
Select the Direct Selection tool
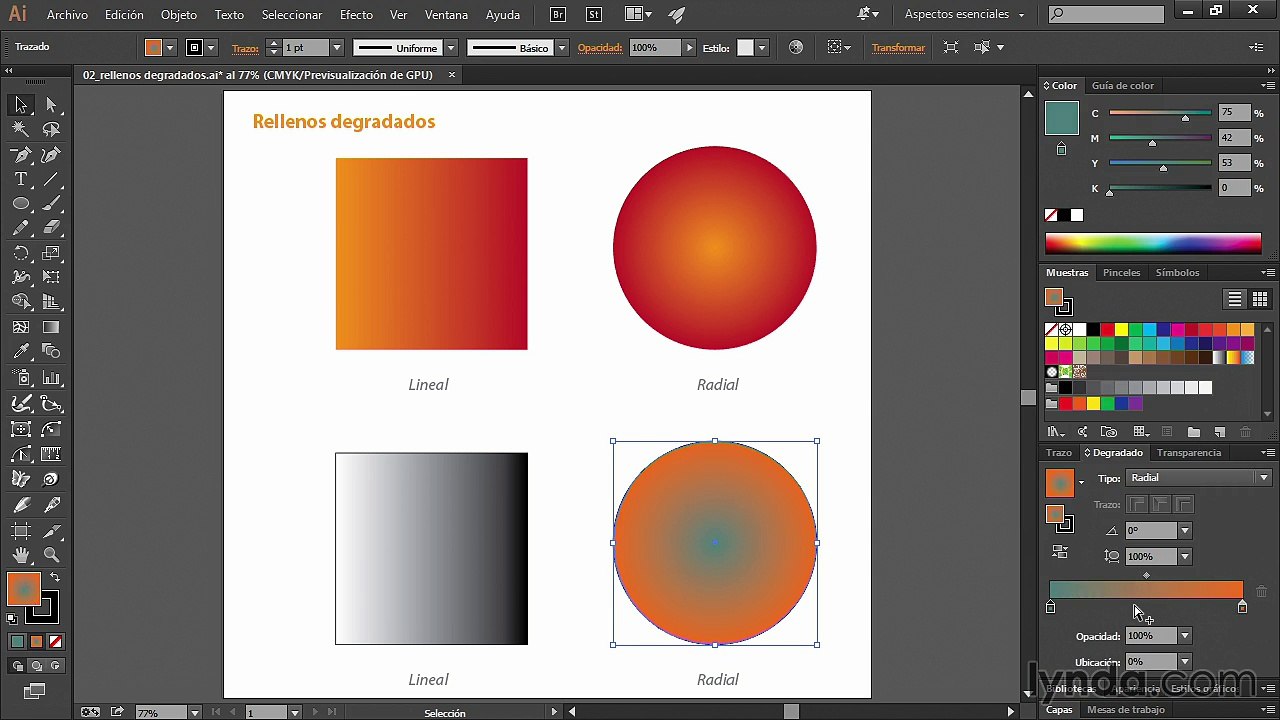(52, 105)
